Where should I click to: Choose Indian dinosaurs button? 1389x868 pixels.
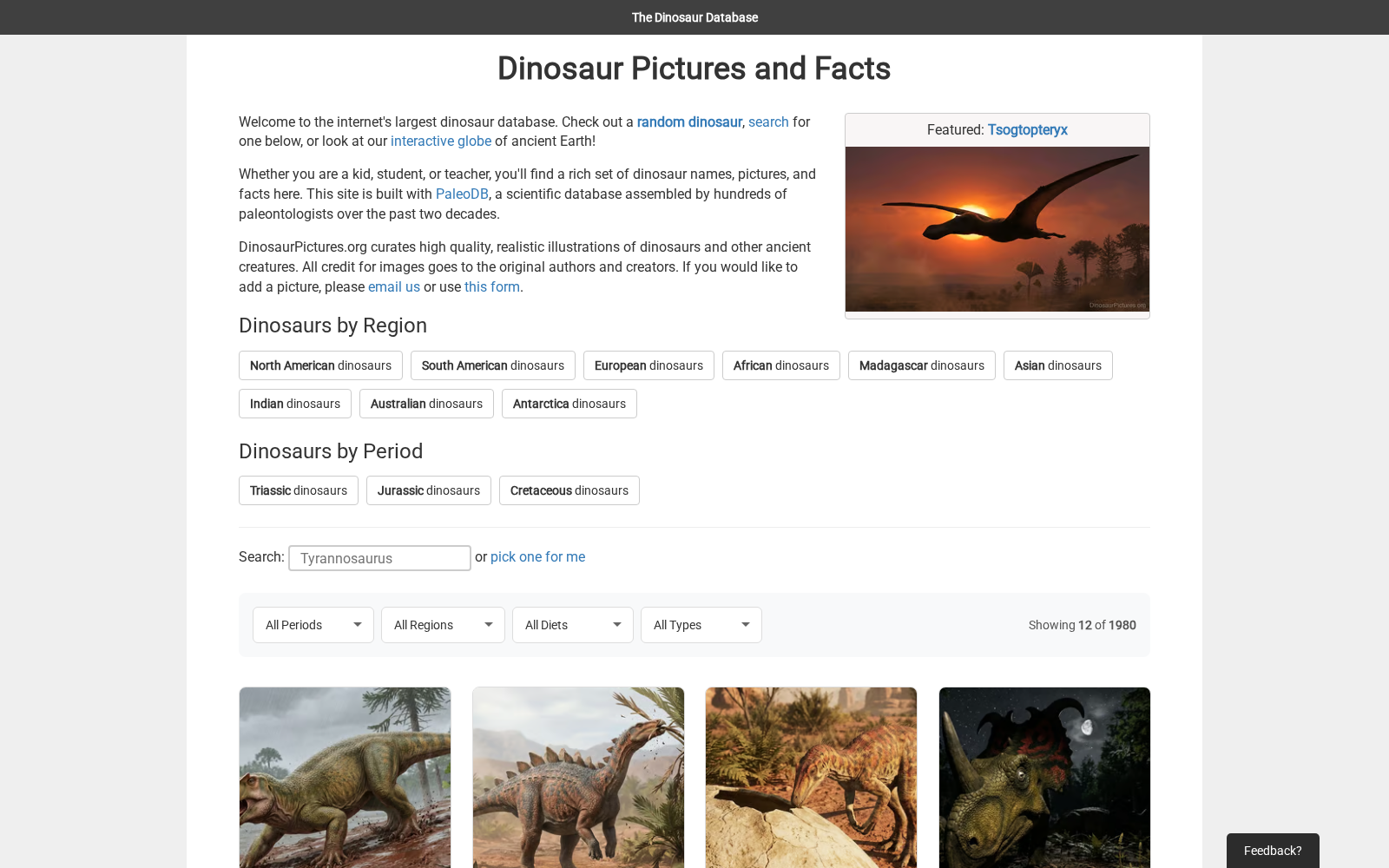pos(295,404)
